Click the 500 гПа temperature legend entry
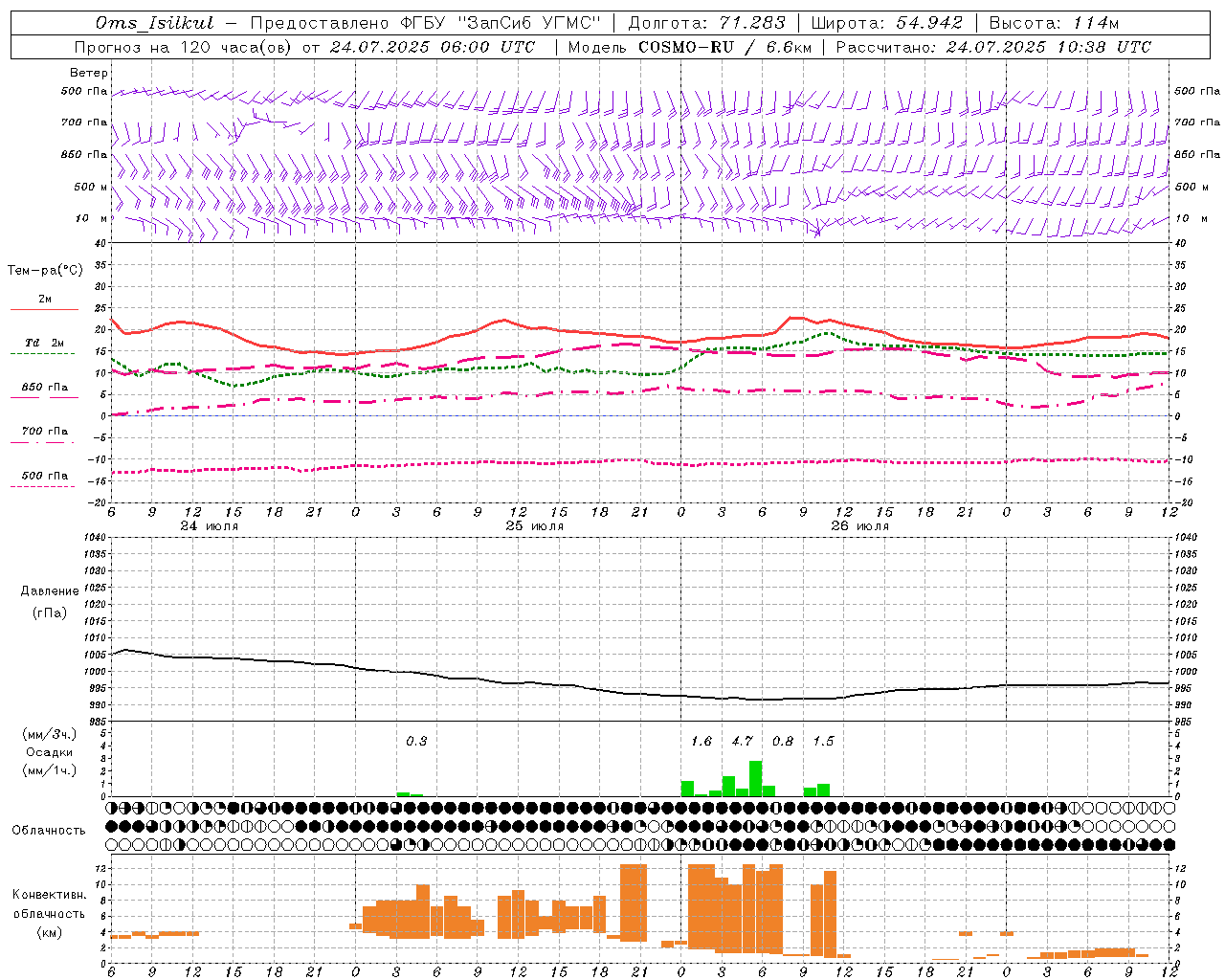This screenshot has height=980, width=1225. (x=45, y=476)
